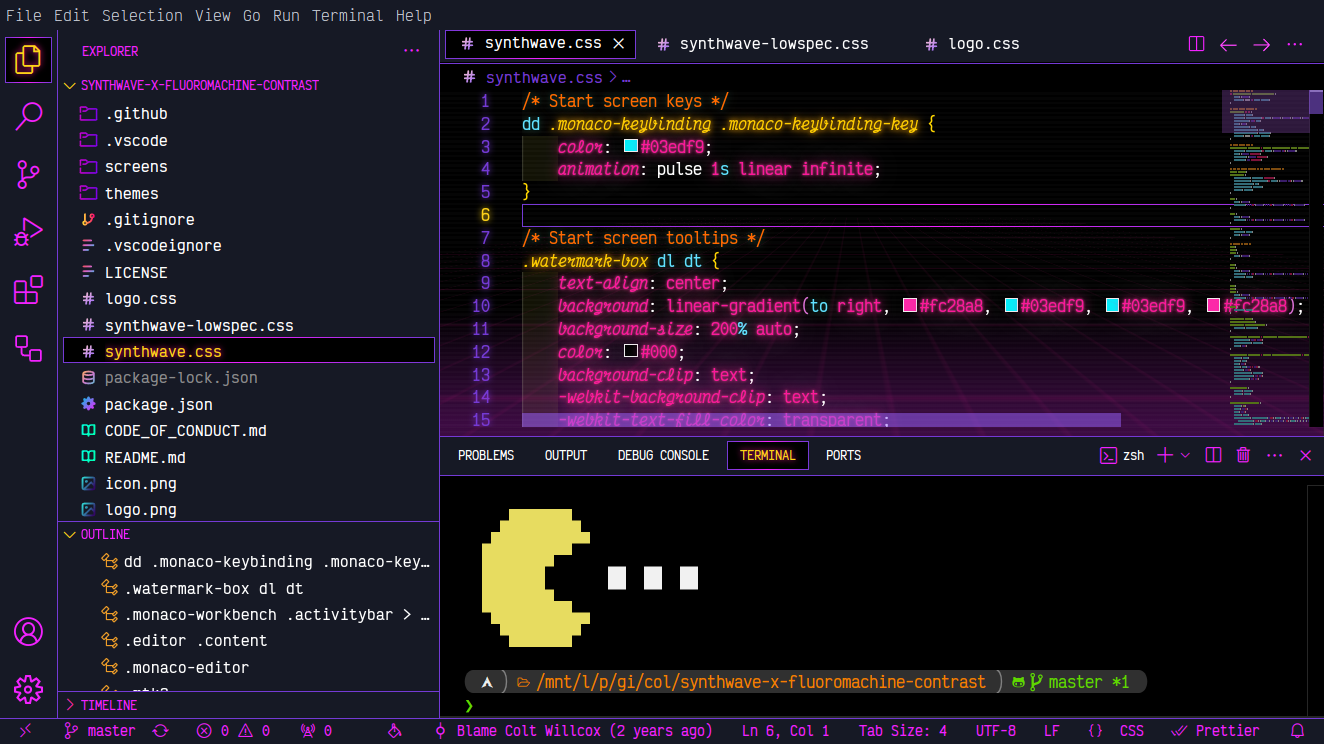Go forward with right arrow icon
The image size is (1324, 744).
[x=1262, y=44]
